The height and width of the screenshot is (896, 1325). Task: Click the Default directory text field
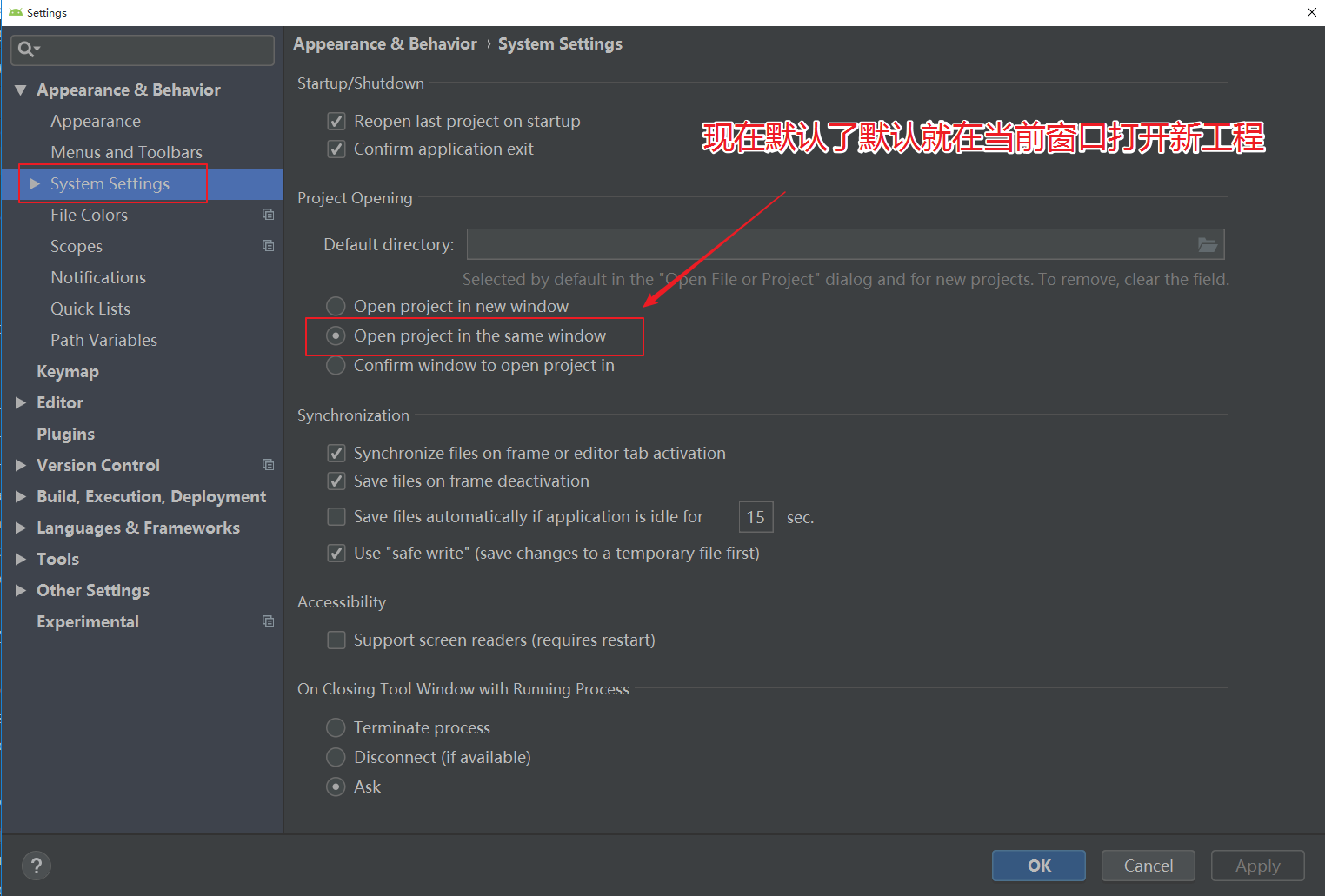pyautogui.click(x=846, y=244)
